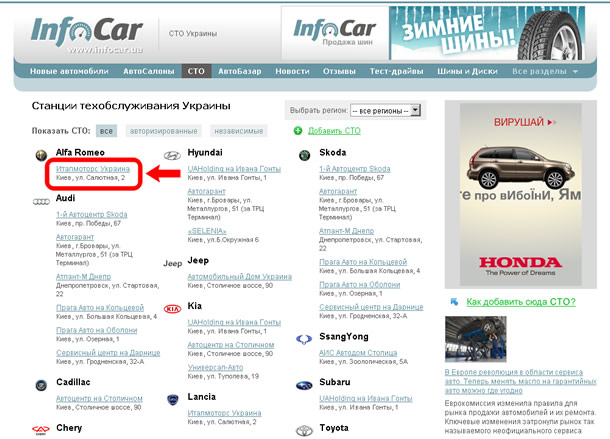Screen dimensions: 610x439
Task: Open Прага Авто на Кольцевой under Audi
Action: point(100,308)
